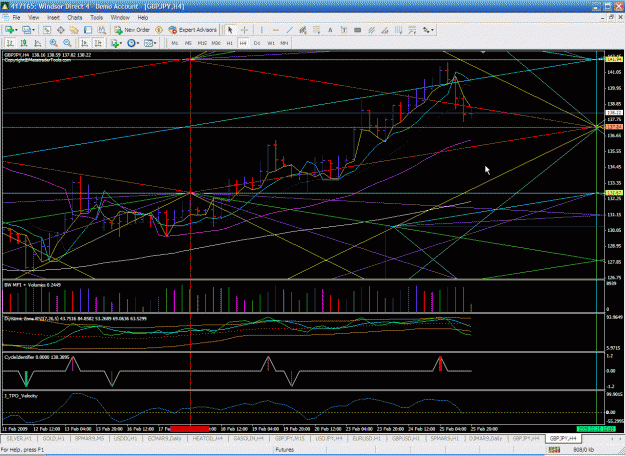Screen dimensions: 625x456
Task: Open the Periods clock icon
Action: click(x=131, y=43)
